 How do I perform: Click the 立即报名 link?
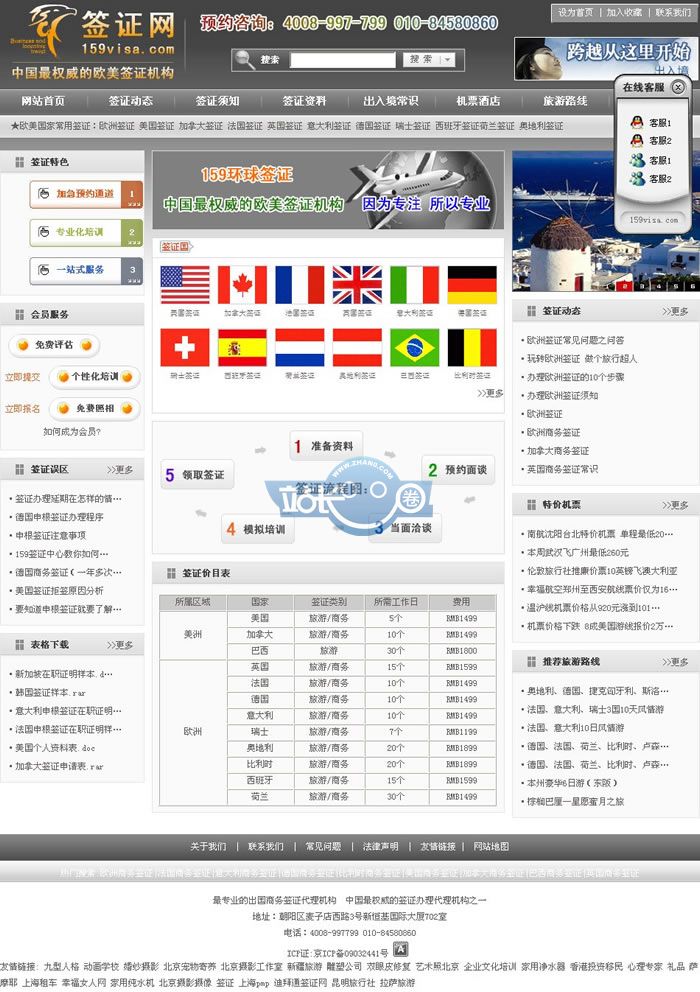(x=22, y=409)
